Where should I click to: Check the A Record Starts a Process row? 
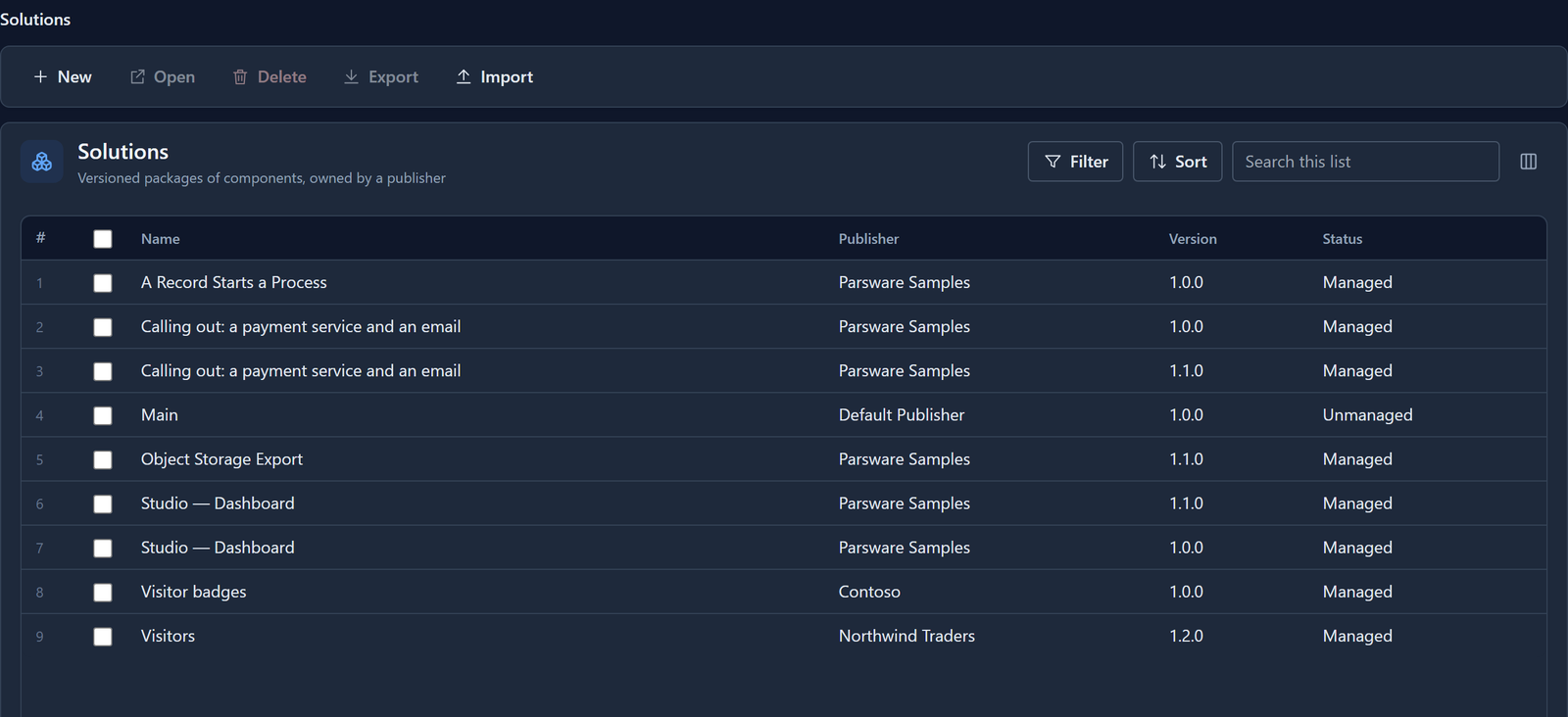point(103,283)
